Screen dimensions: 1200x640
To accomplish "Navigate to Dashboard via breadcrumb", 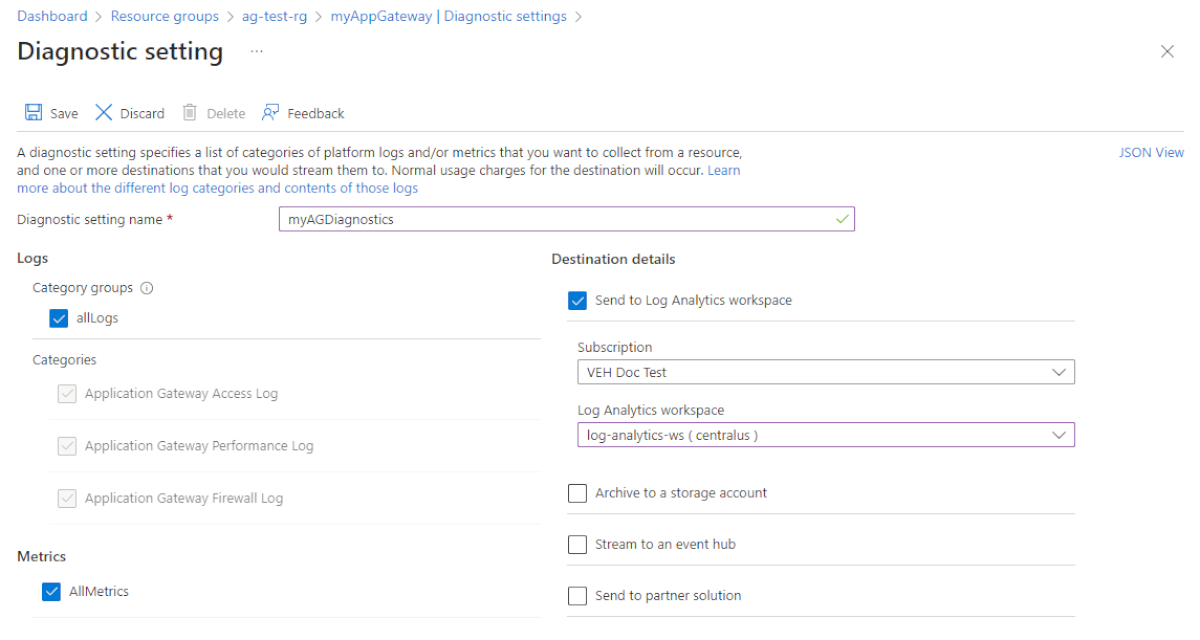I will [52, 15].
